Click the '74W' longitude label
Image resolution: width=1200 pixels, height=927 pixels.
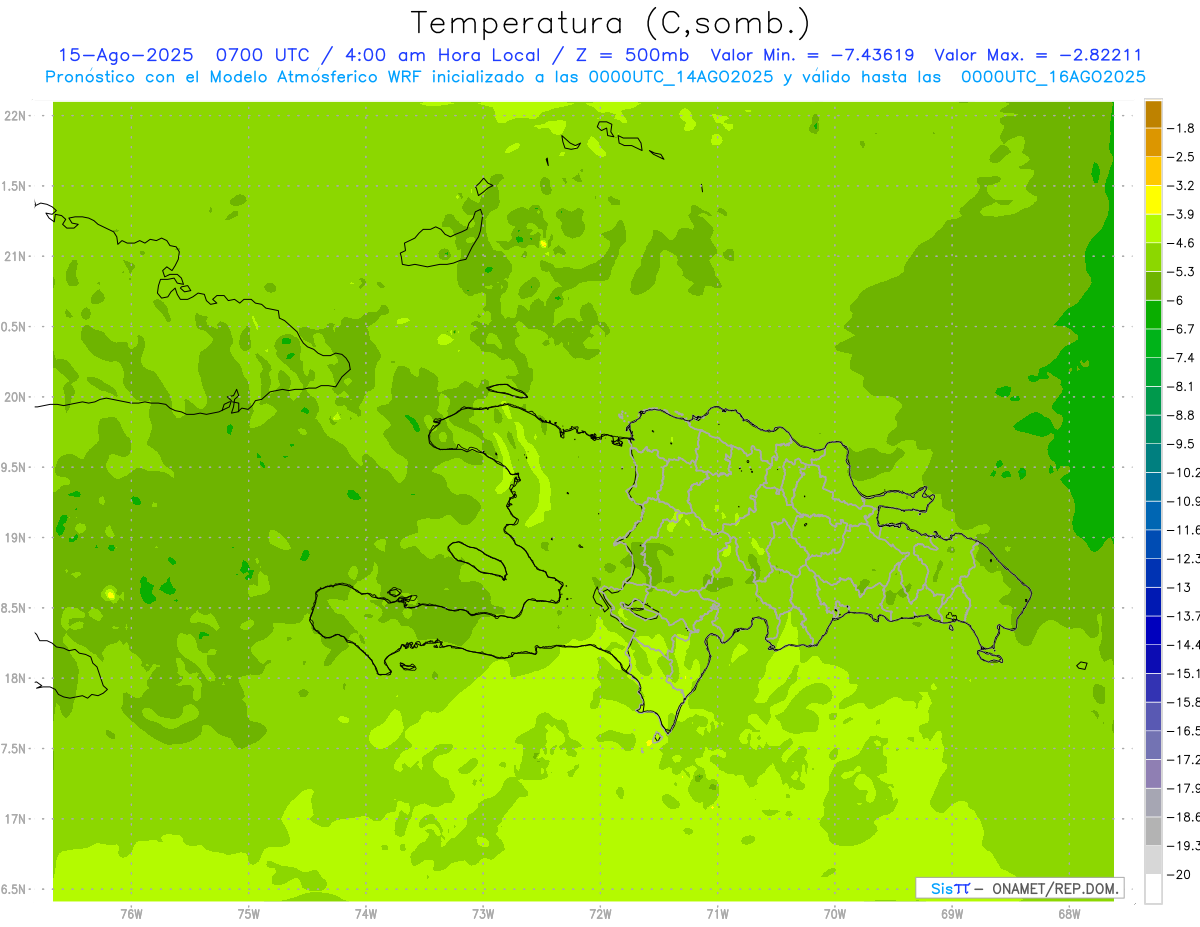[366, 913]
